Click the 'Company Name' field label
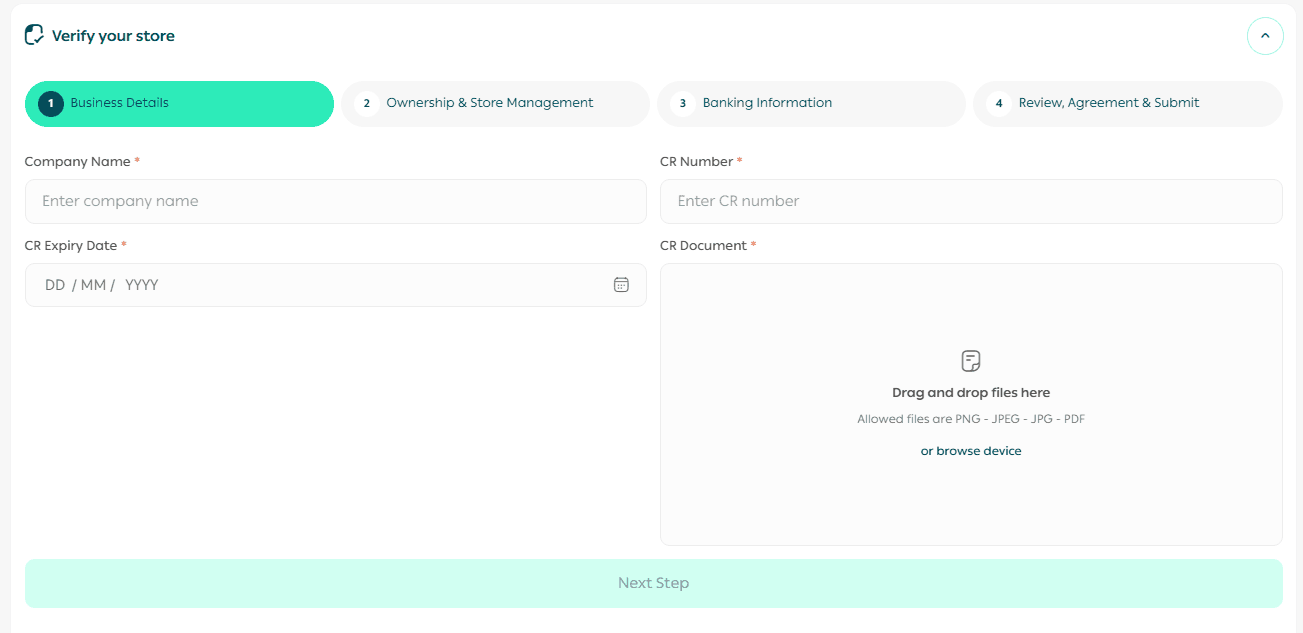Image resolution: width=1303 pixels, height=633 pixels. [78, 162]
